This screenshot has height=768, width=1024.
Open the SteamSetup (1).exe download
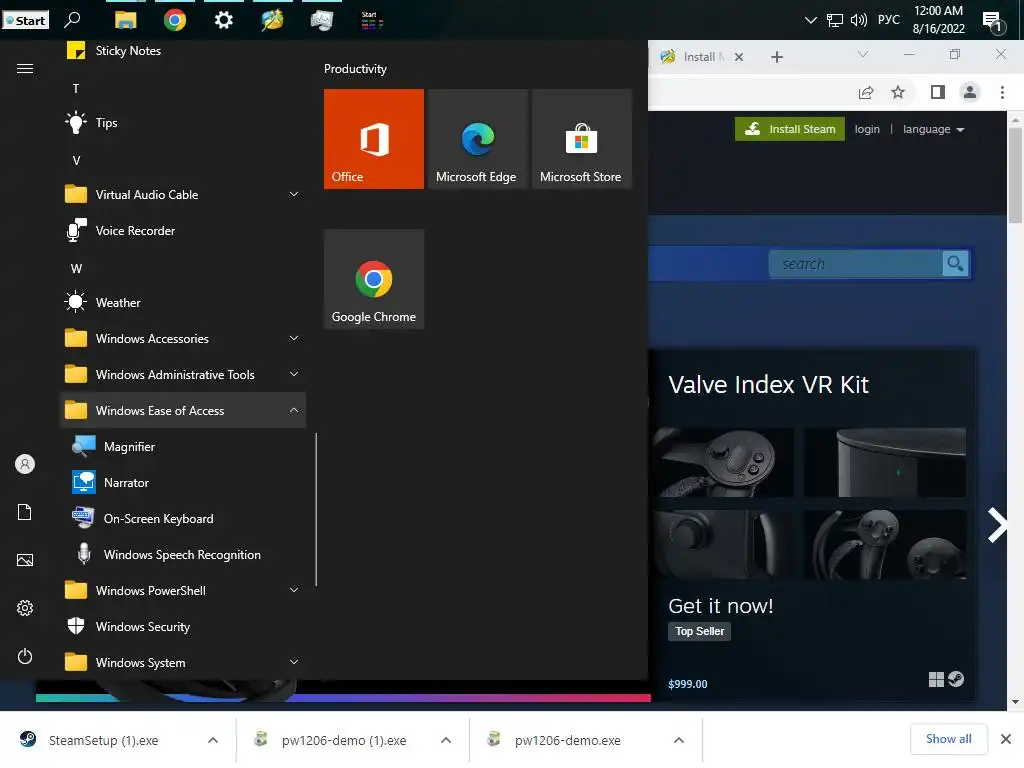104,740
